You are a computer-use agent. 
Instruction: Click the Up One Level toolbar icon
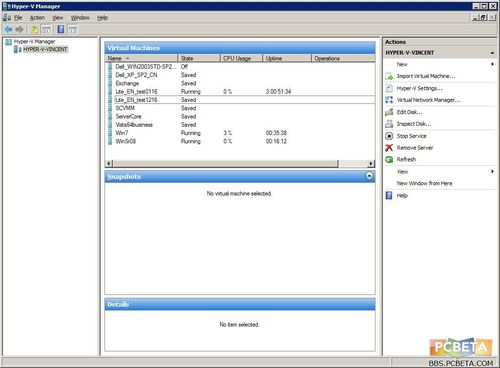pyautogui.click(x=35, y=29)
